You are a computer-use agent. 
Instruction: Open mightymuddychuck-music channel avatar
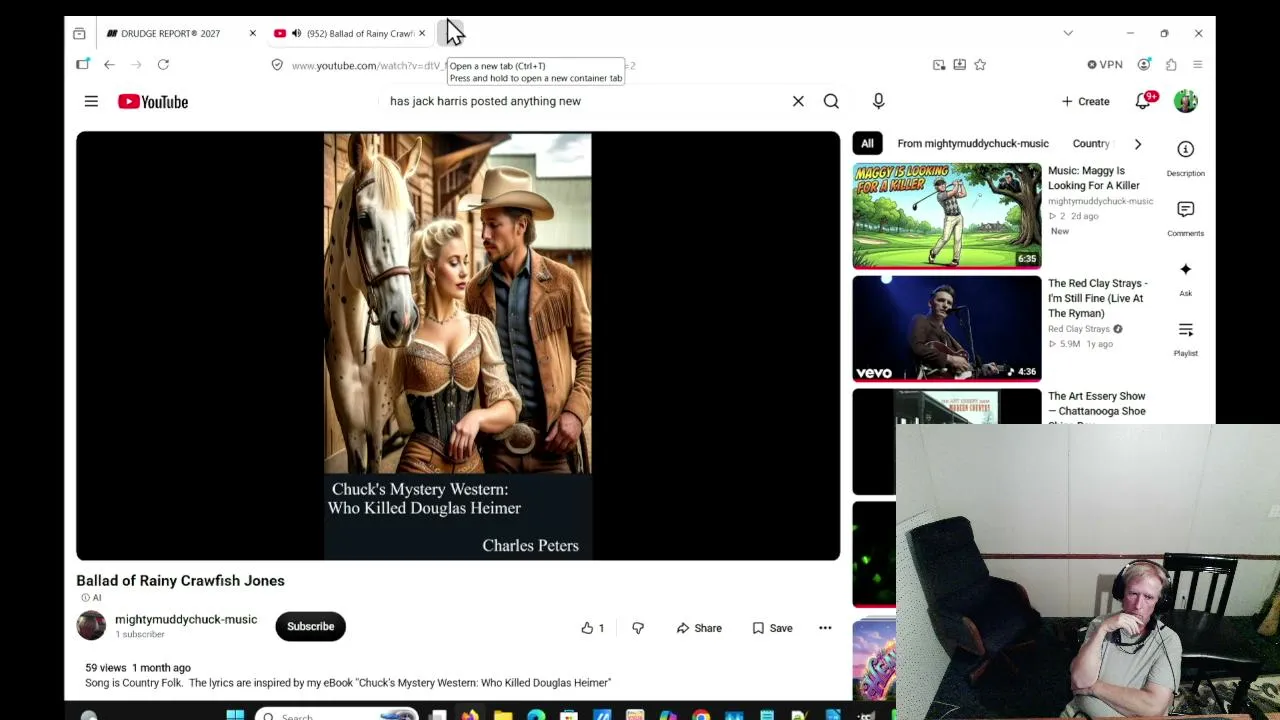click(91, 625)
